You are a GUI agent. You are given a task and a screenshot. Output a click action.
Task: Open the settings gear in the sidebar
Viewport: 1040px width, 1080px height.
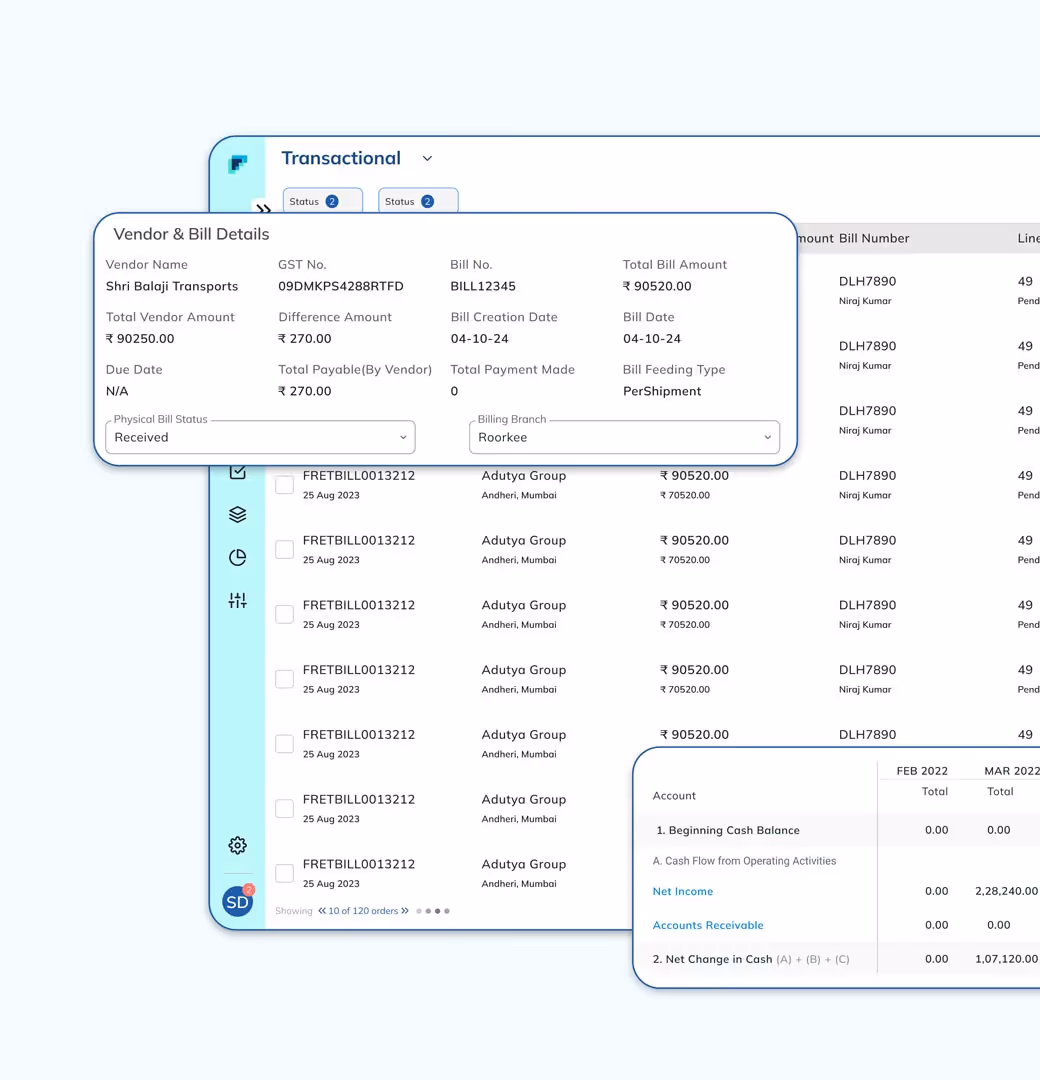tap(238, 845)
